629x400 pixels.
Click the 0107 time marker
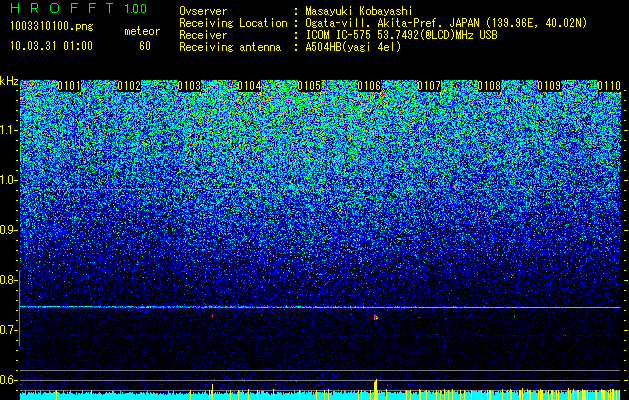pos(429,86)
